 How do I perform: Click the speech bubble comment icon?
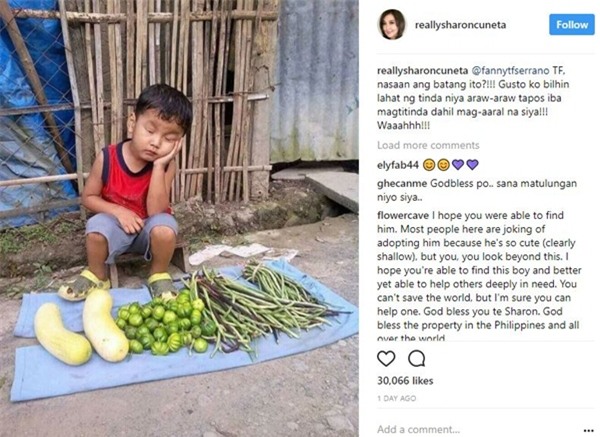[x=416, y=358]
